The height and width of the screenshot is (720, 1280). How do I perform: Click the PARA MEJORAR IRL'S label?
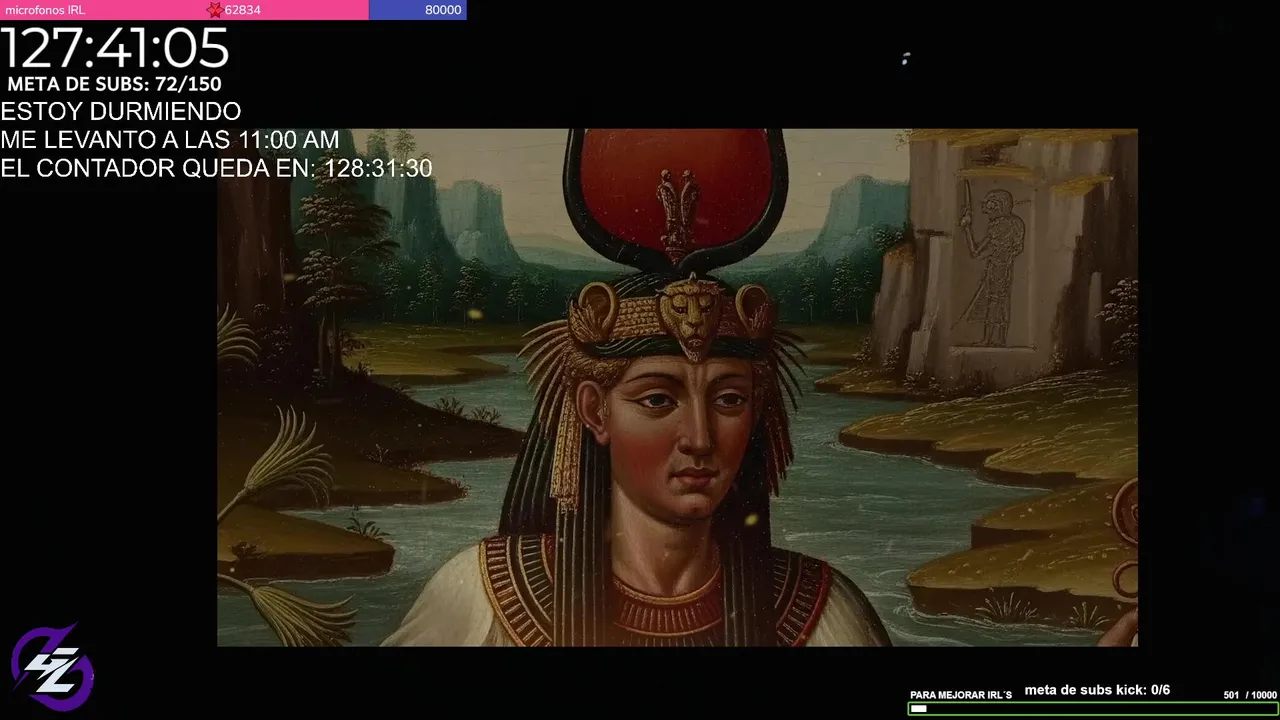coord(961,695)
